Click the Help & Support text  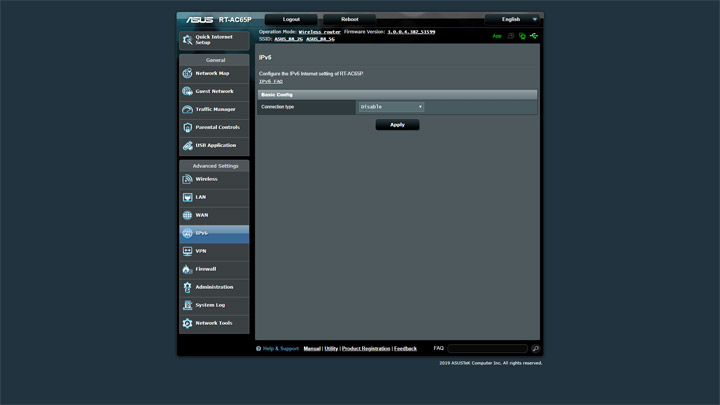[x=281, y=349]
